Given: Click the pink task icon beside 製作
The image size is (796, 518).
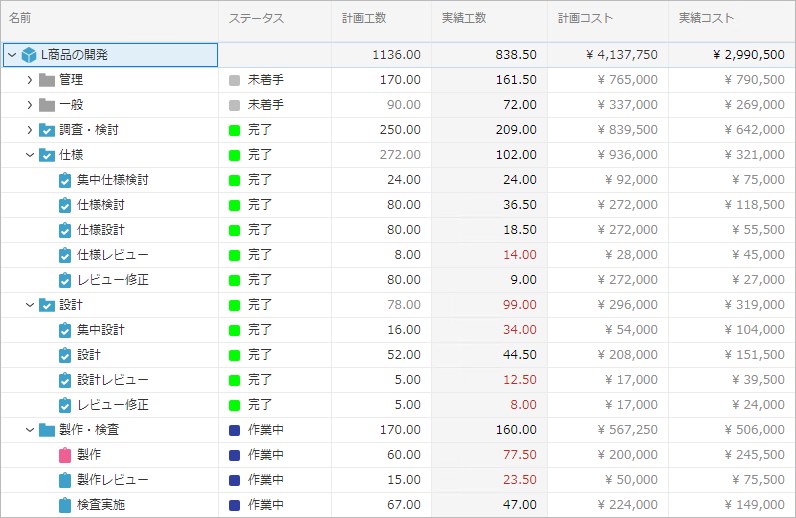Looking at the screenshot, I should coord(65,455).
